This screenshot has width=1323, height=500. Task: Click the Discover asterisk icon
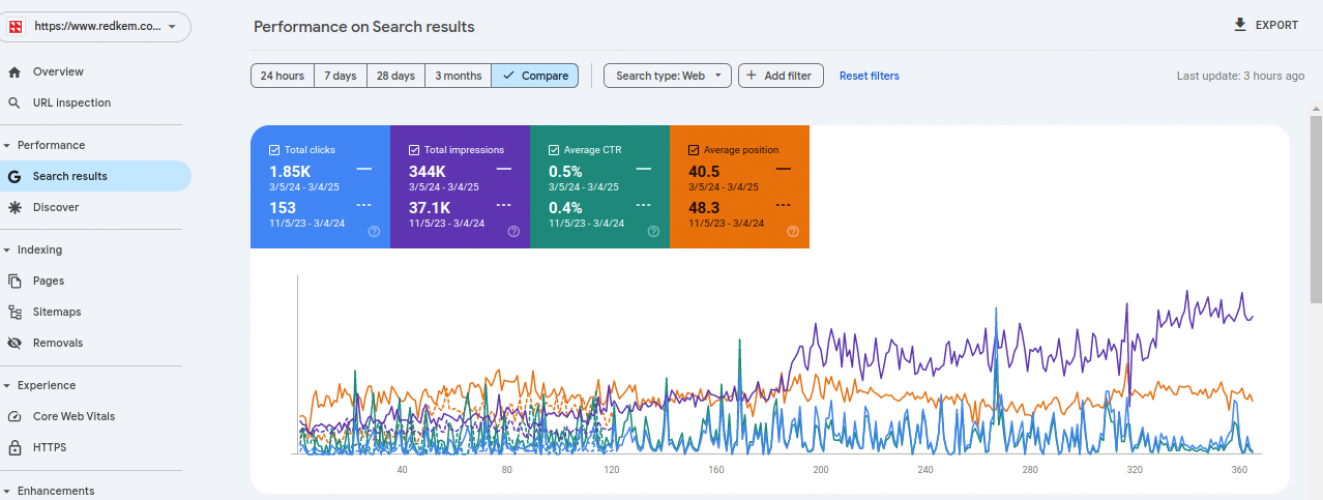14,208
